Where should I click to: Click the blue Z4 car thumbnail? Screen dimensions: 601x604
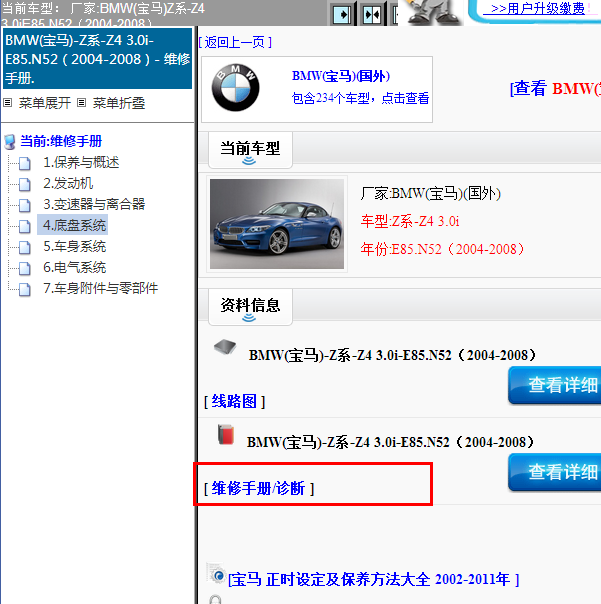[277, 224]
